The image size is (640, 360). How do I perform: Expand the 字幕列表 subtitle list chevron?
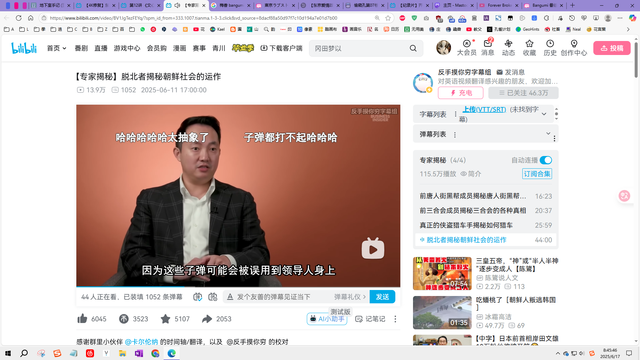click(x=544, y=114)
